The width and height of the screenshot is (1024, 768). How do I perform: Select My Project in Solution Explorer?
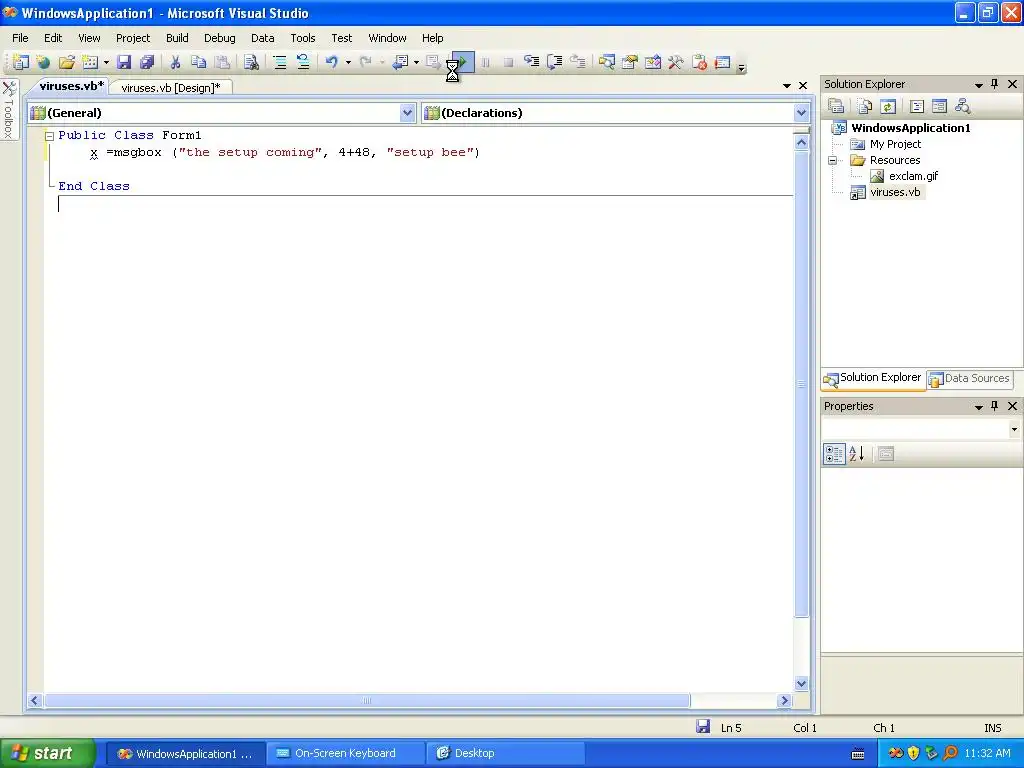click(x=895, y=144)
